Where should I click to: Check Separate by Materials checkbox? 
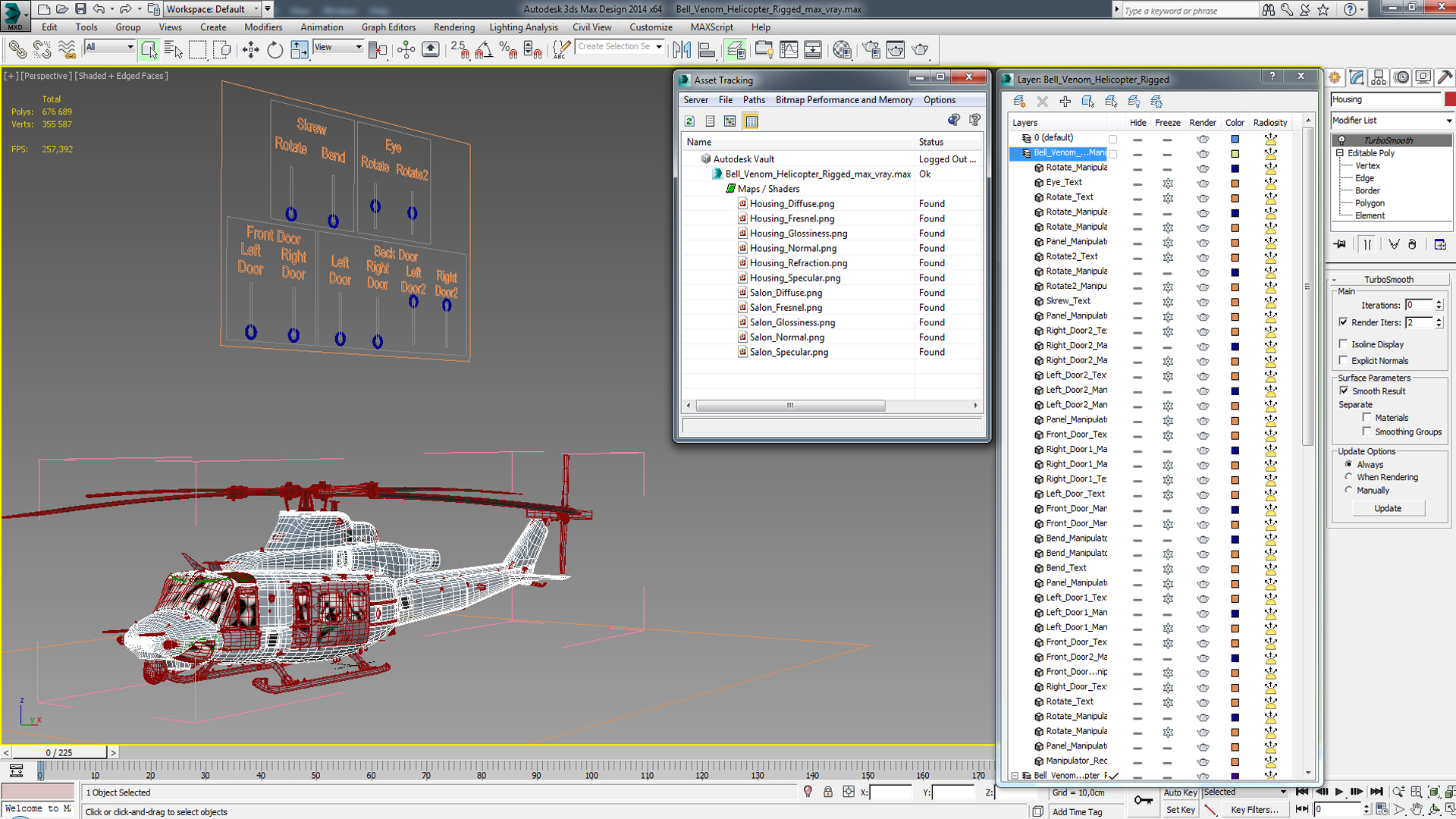pyautogui.click(x=1367, y=417)
